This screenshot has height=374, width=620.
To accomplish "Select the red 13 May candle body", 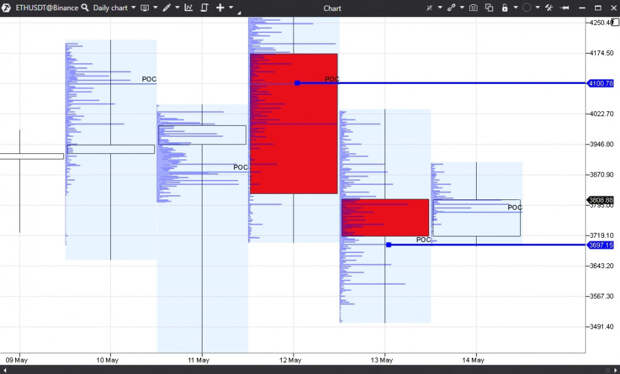I will coord(385,218).
